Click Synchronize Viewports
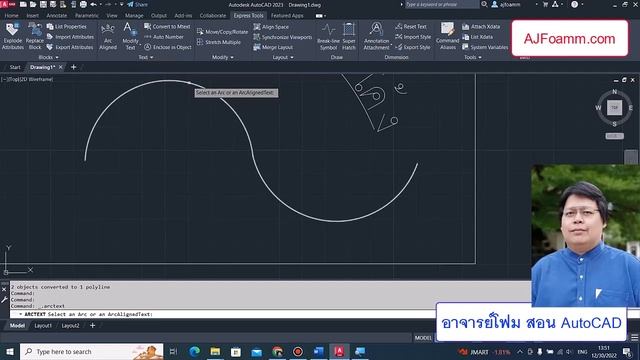 (x=282, y=37)
